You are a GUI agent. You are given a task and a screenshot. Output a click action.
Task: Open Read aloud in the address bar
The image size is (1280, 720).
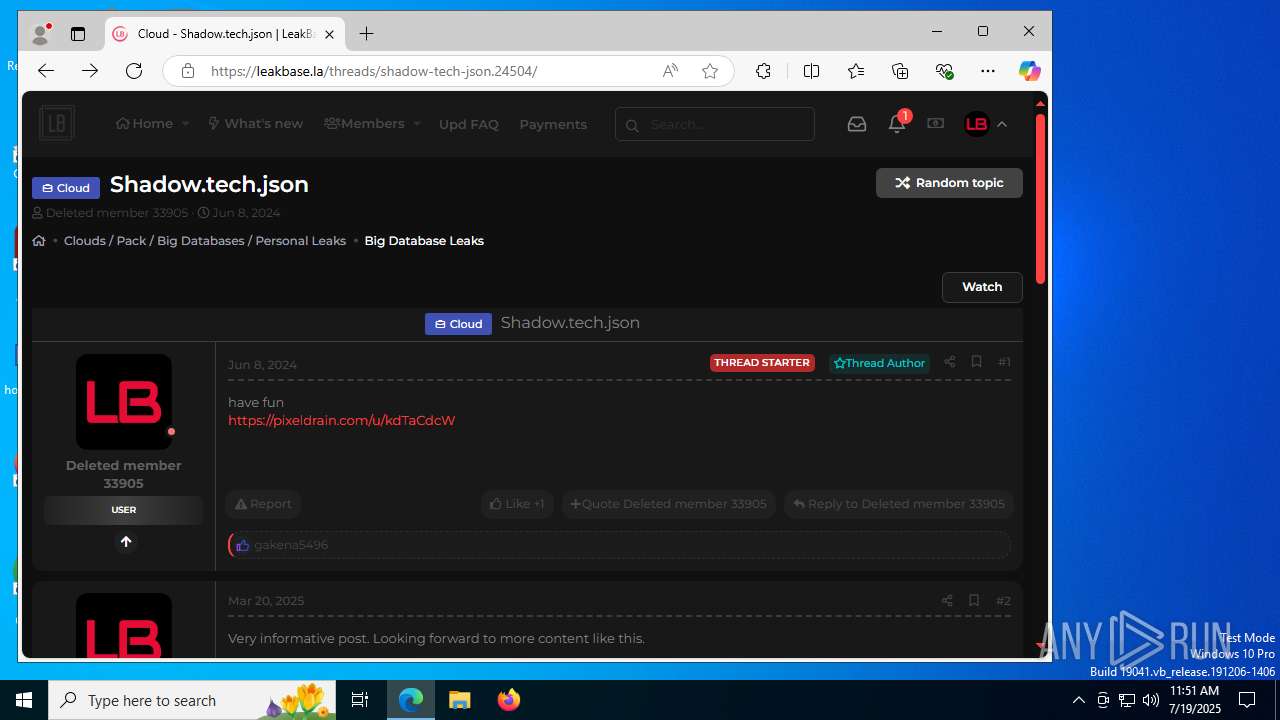(x=670, y=71)
